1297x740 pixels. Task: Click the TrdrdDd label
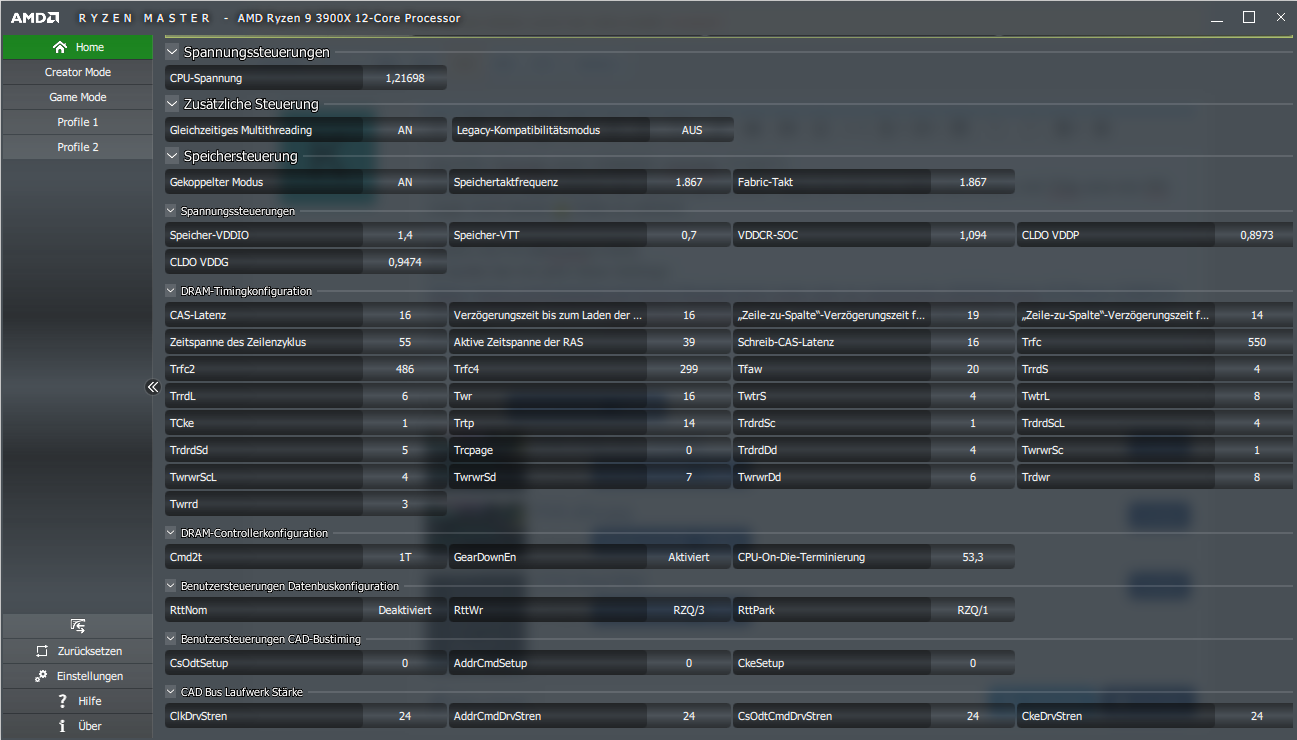tap(757, 450)
